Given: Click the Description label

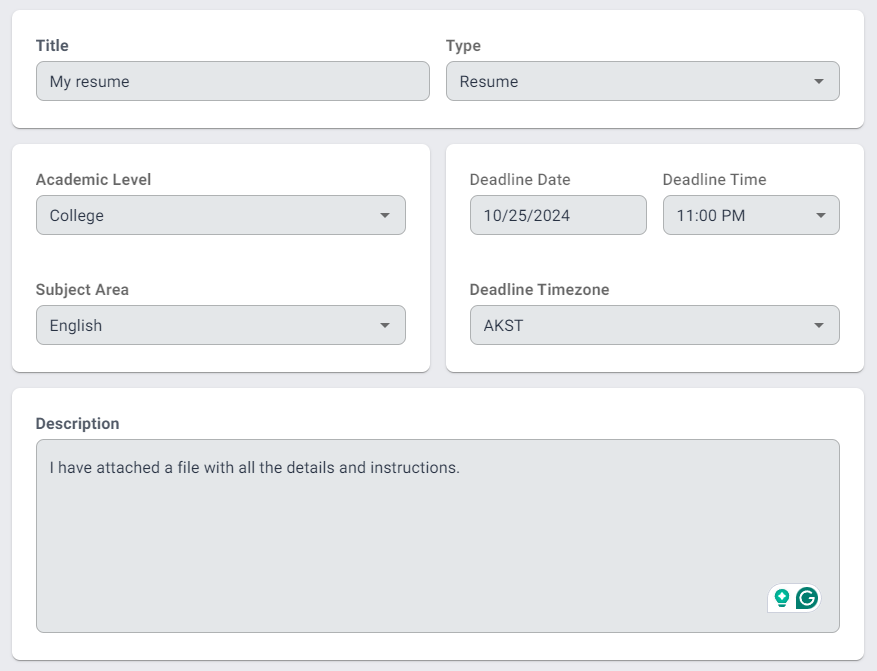Looking at the screenshot, I should click(x=77, y=423).
